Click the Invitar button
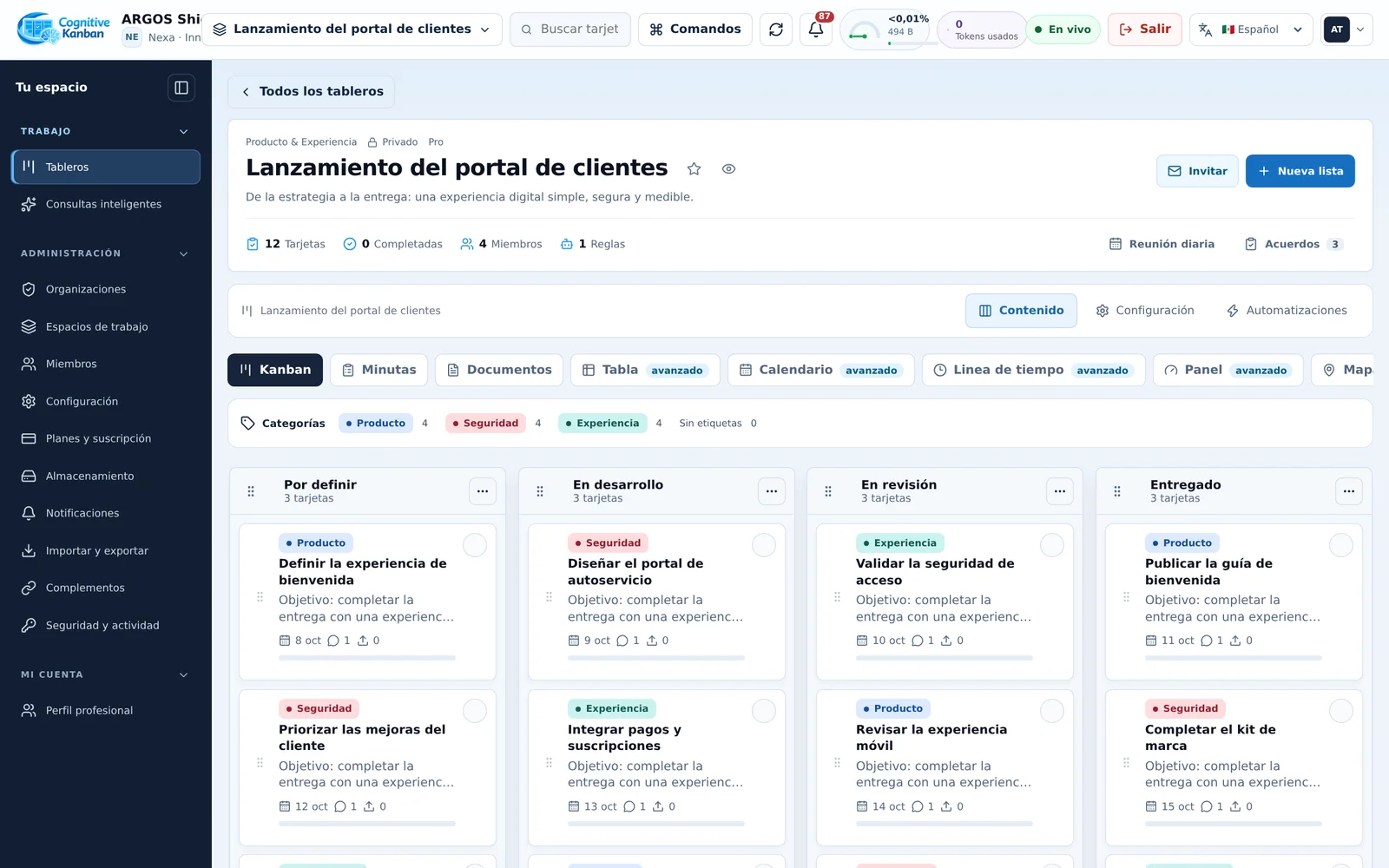The image size is (1389, 868). (x=1197, y=171)
